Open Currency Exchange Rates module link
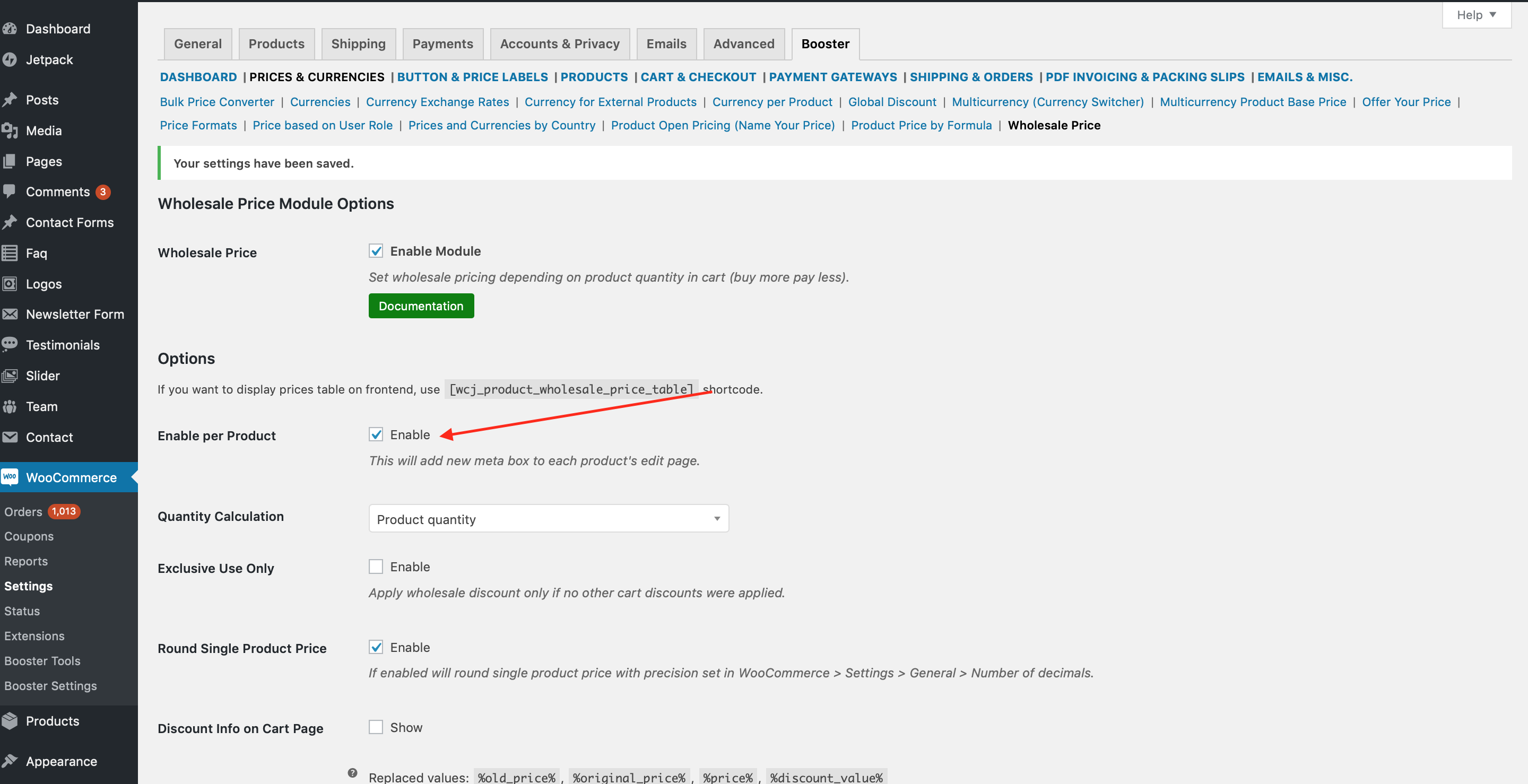The height and width of the screenshot is (784, 1528). (x=437, y=102)
